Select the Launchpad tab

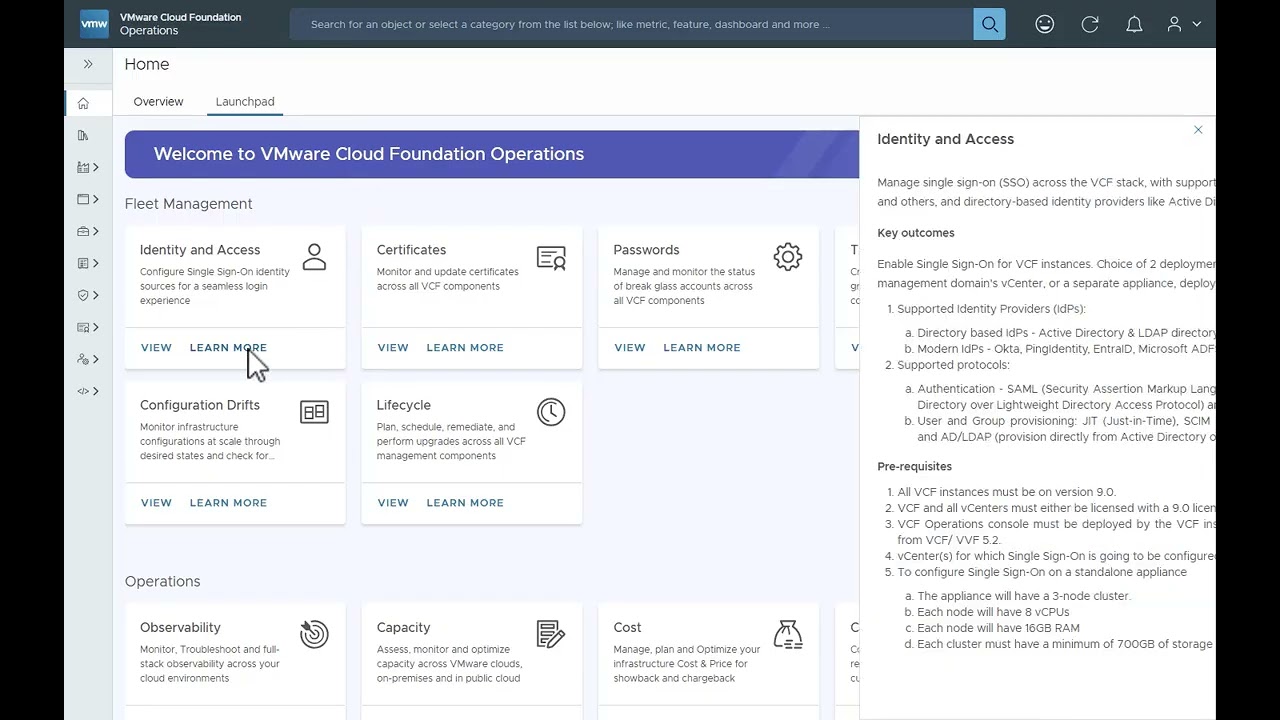pyautogui.click(x=245, y=101)
